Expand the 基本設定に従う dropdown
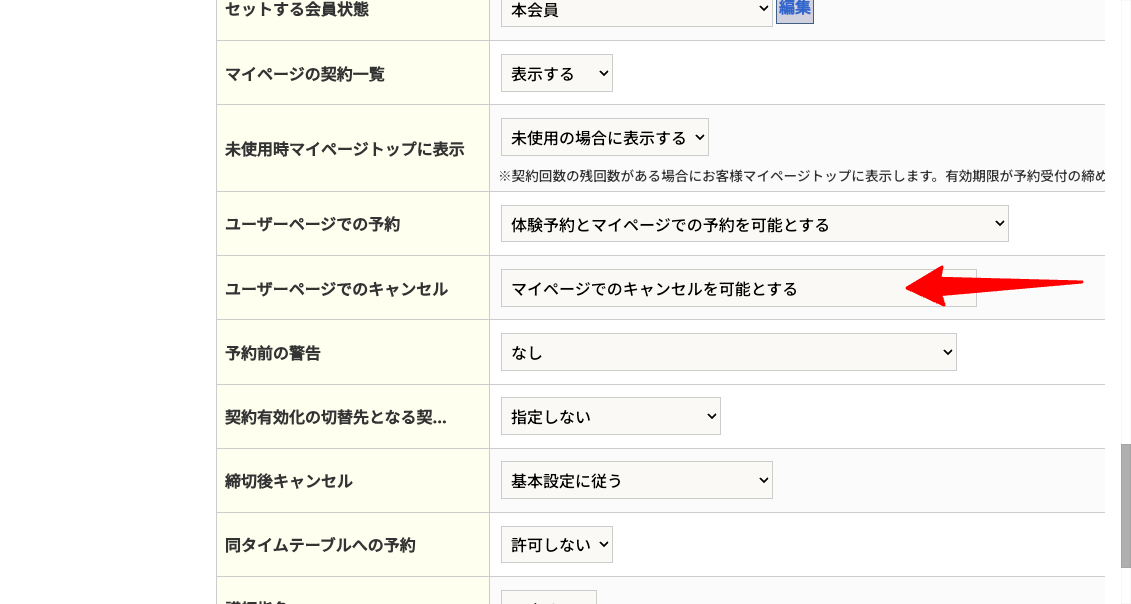The height and width of the screenshot is (604, 1131). point(636,481)
